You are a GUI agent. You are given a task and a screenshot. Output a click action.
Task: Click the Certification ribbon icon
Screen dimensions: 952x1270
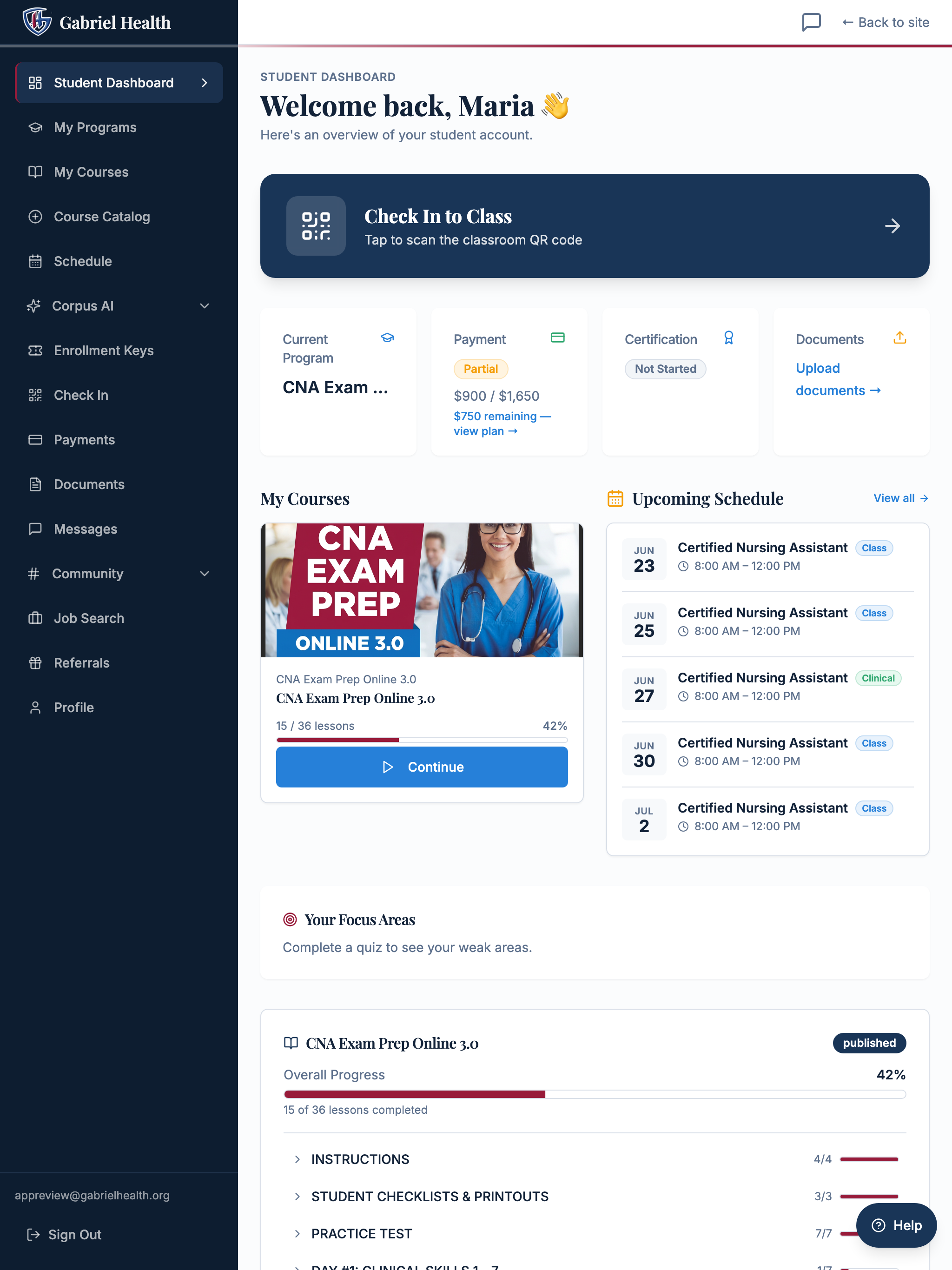click(x=728, y=337)
